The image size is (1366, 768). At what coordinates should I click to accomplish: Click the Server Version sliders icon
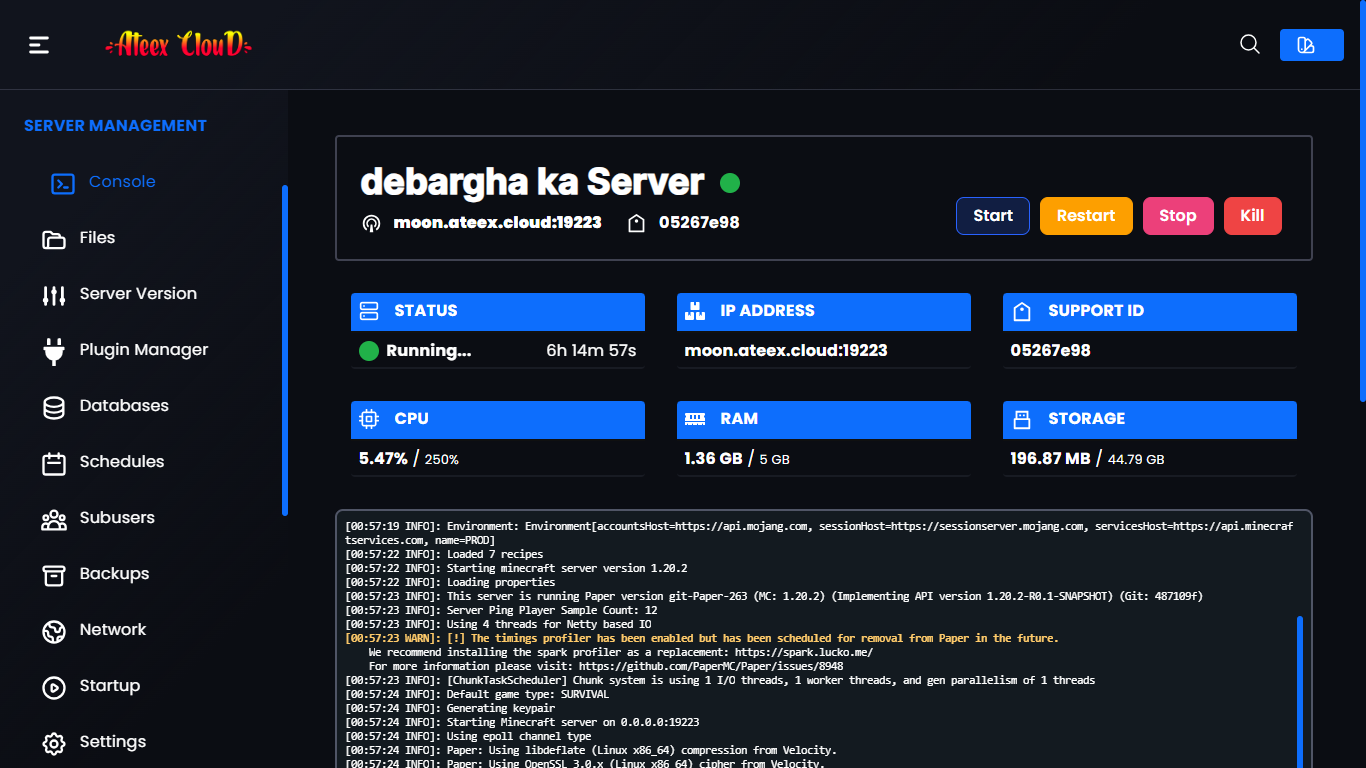(x=53, y=295)
